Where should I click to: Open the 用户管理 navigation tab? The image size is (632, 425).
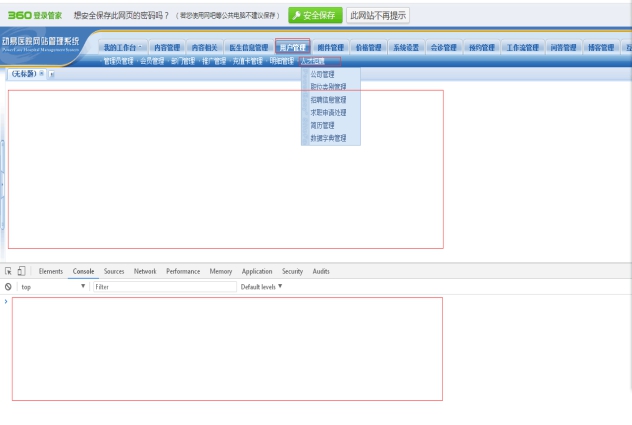292,47
